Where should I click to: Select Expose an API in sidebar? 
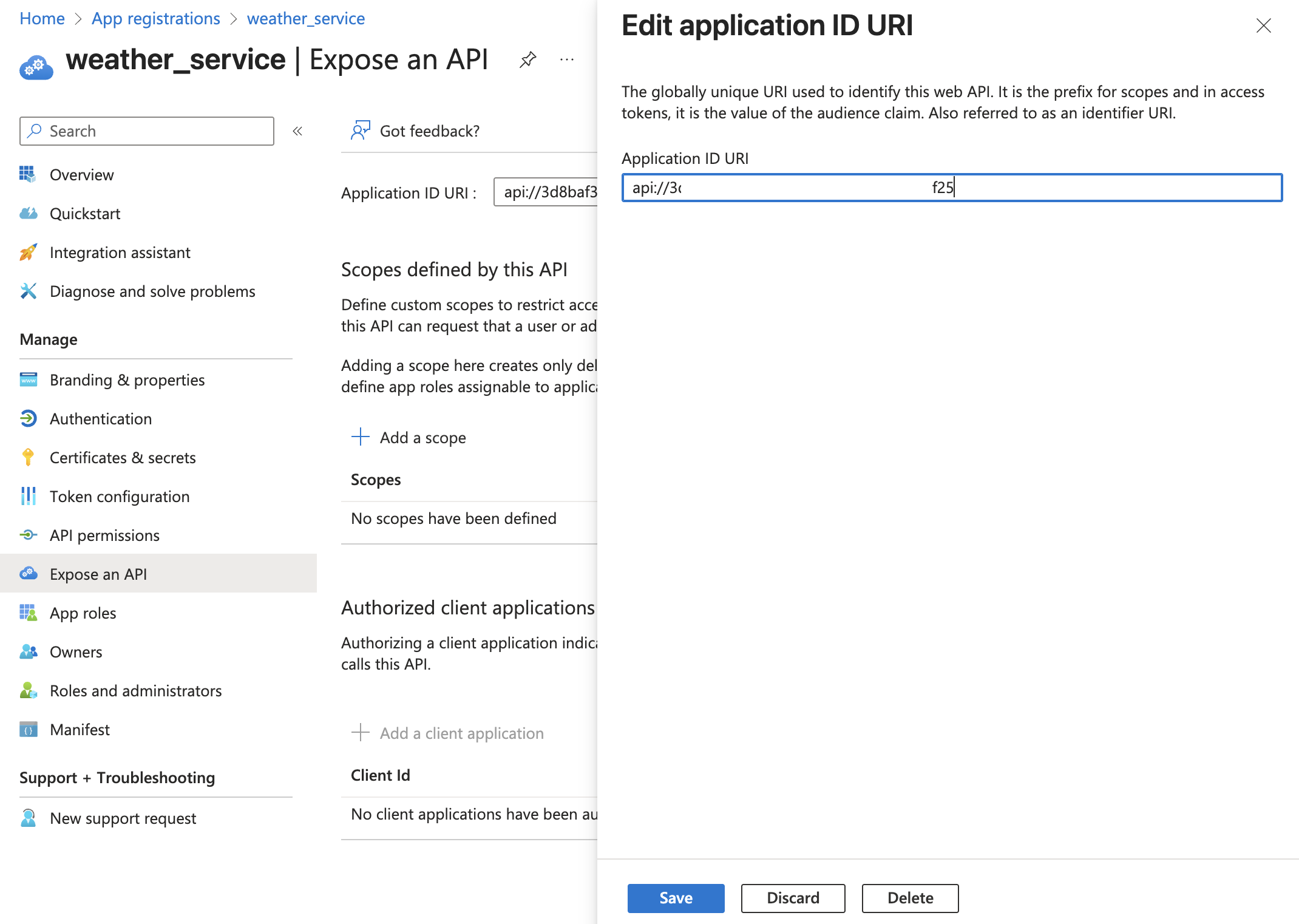(158, 573)
